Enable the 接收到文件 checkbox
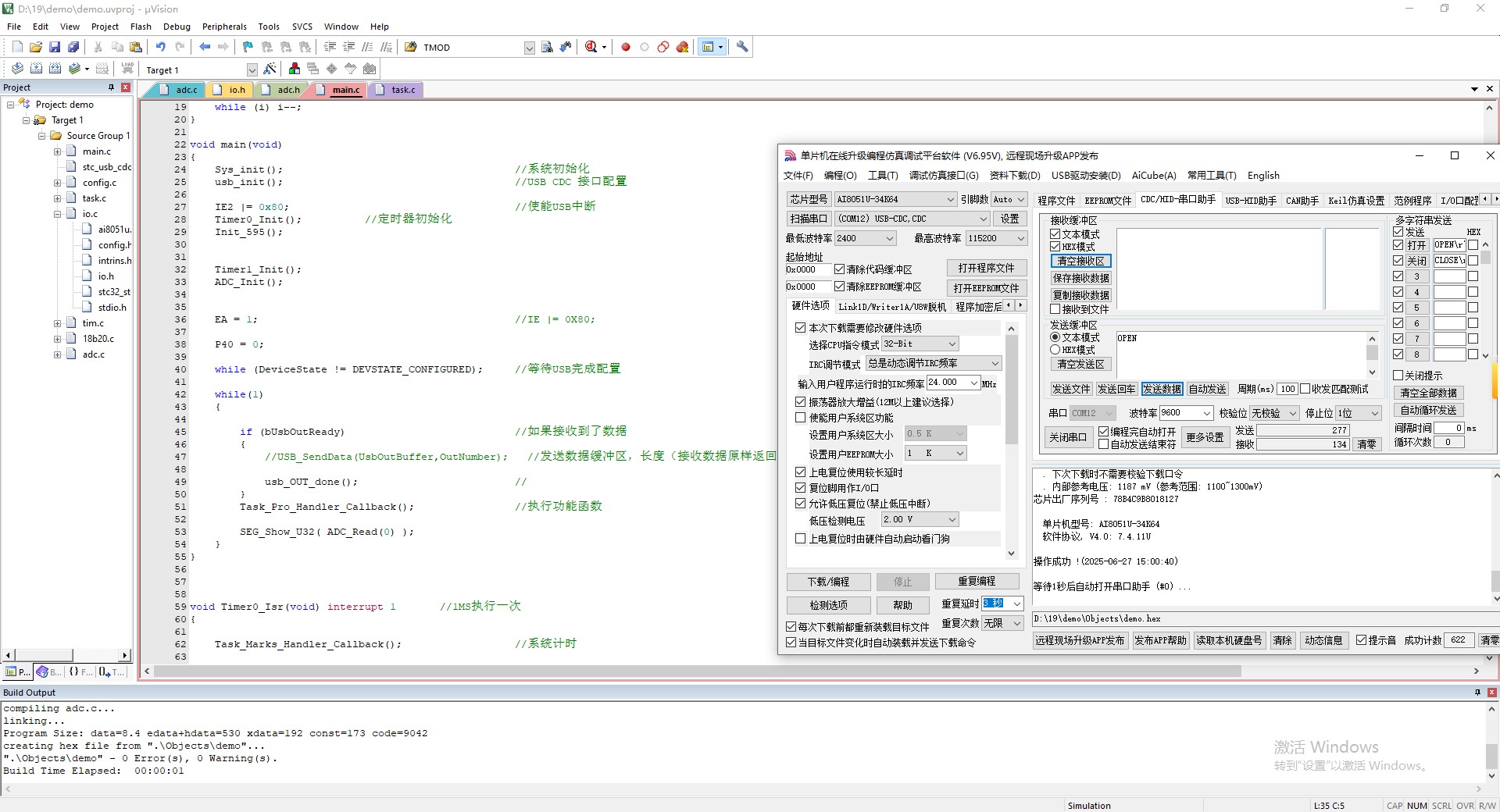This screenshot has width=1500, height=812. coord(1055,309)
